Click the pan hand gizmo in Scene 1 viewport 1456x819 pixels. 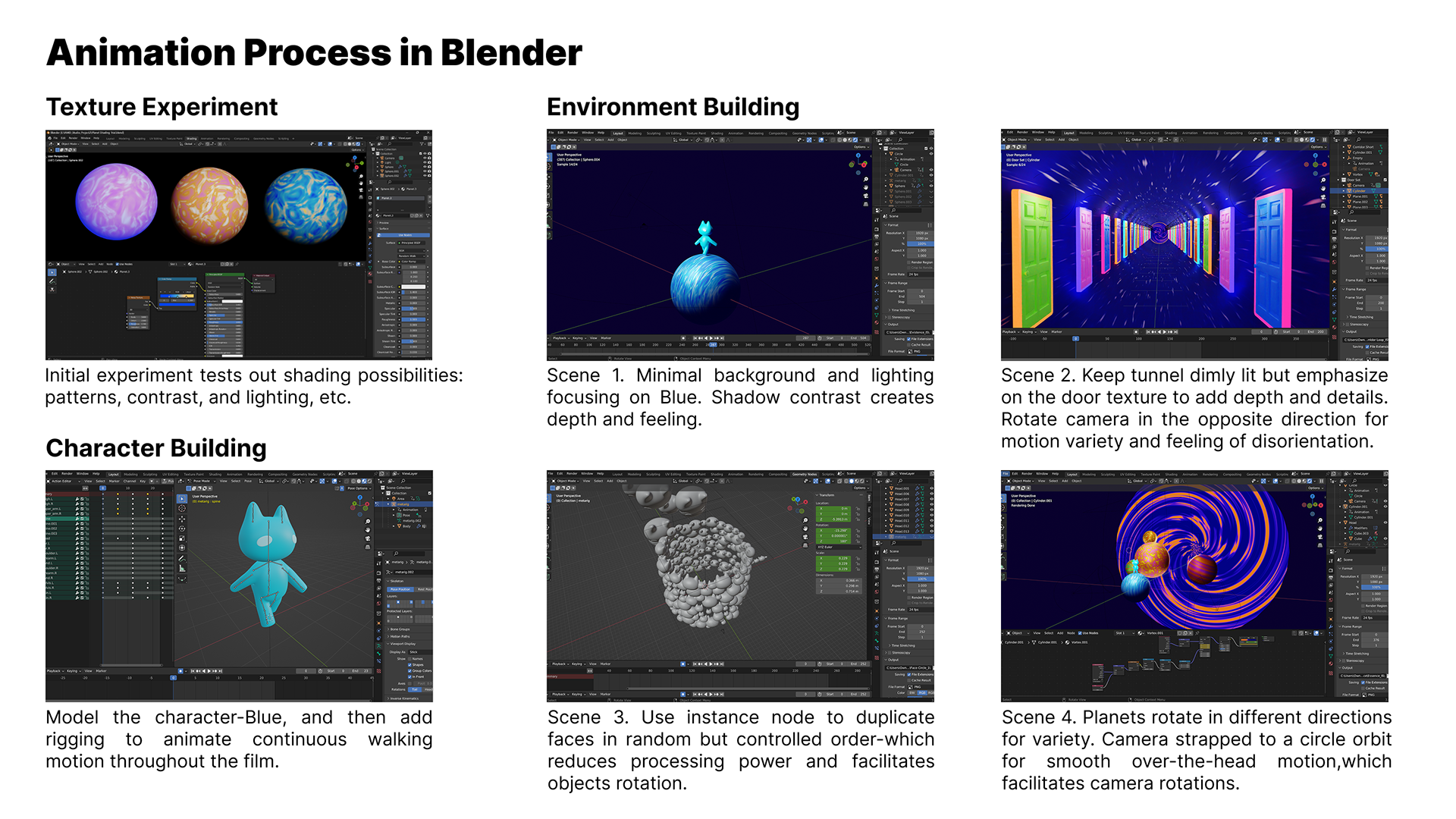pos(866,187)
